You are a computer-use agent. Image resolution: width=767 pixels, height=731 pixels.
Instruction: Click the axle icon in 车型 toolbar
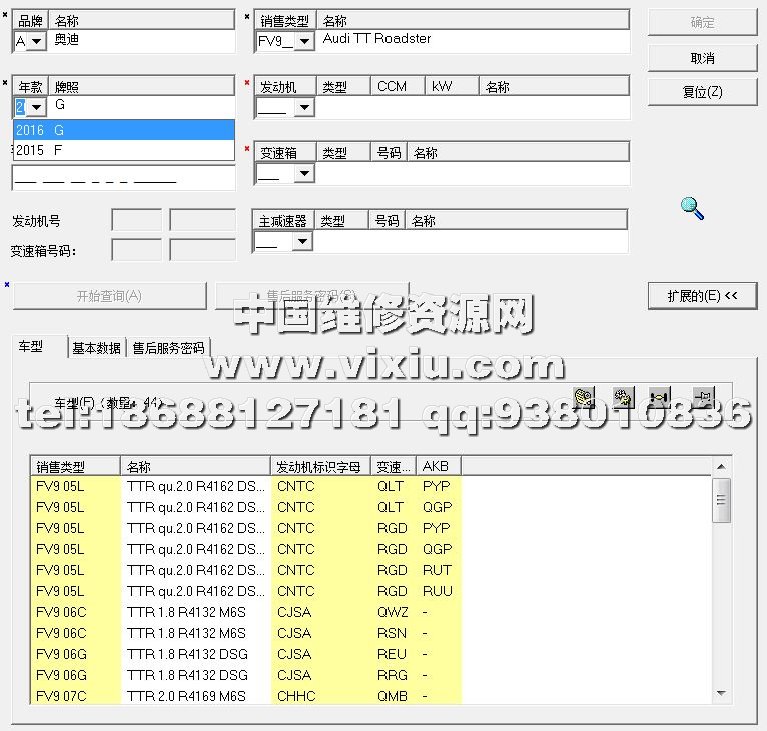(659, 397)
